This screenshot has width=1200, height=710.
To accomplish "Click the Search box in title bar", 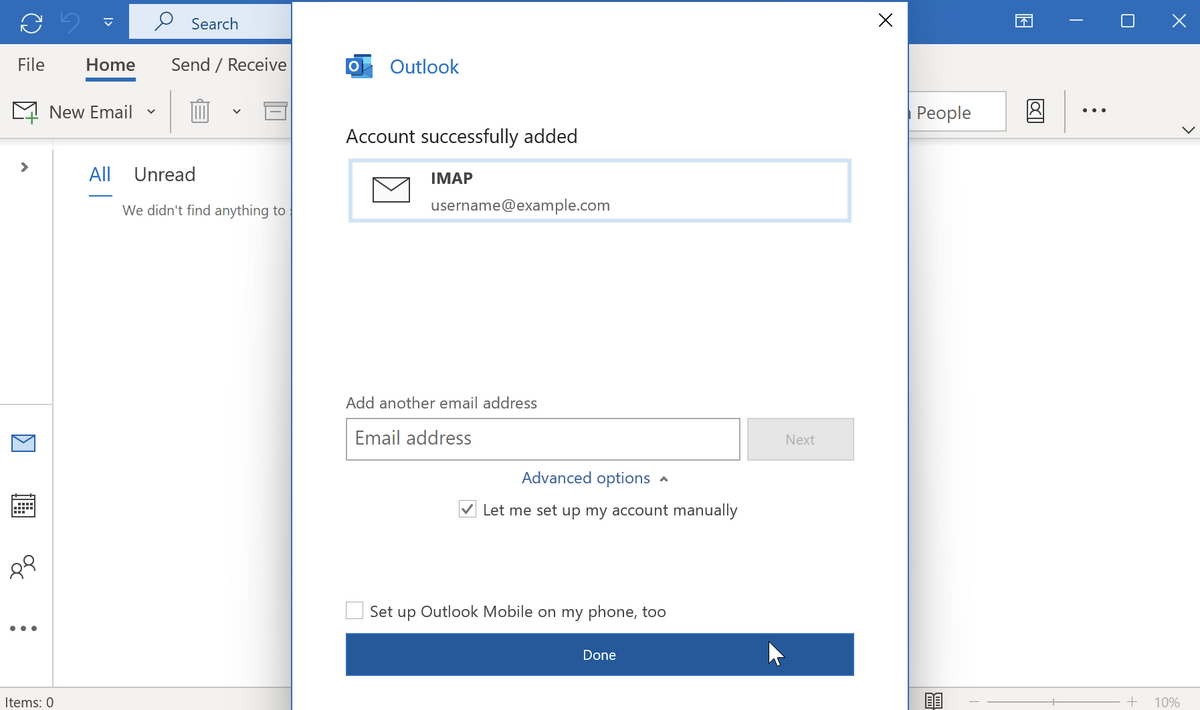I will tap(210, 22).
